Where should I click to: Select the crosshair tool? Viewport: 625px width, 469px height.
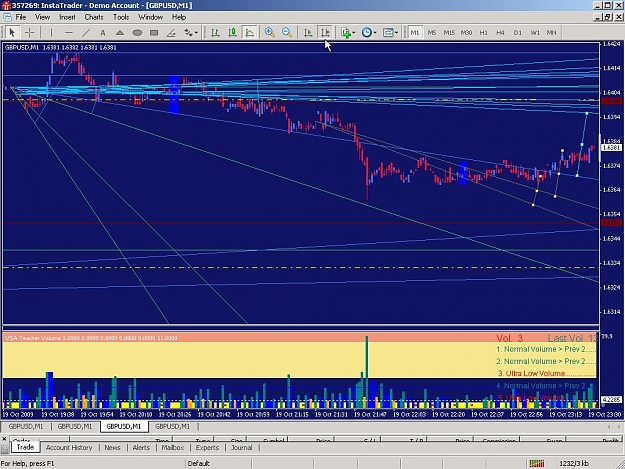point(29,32)
